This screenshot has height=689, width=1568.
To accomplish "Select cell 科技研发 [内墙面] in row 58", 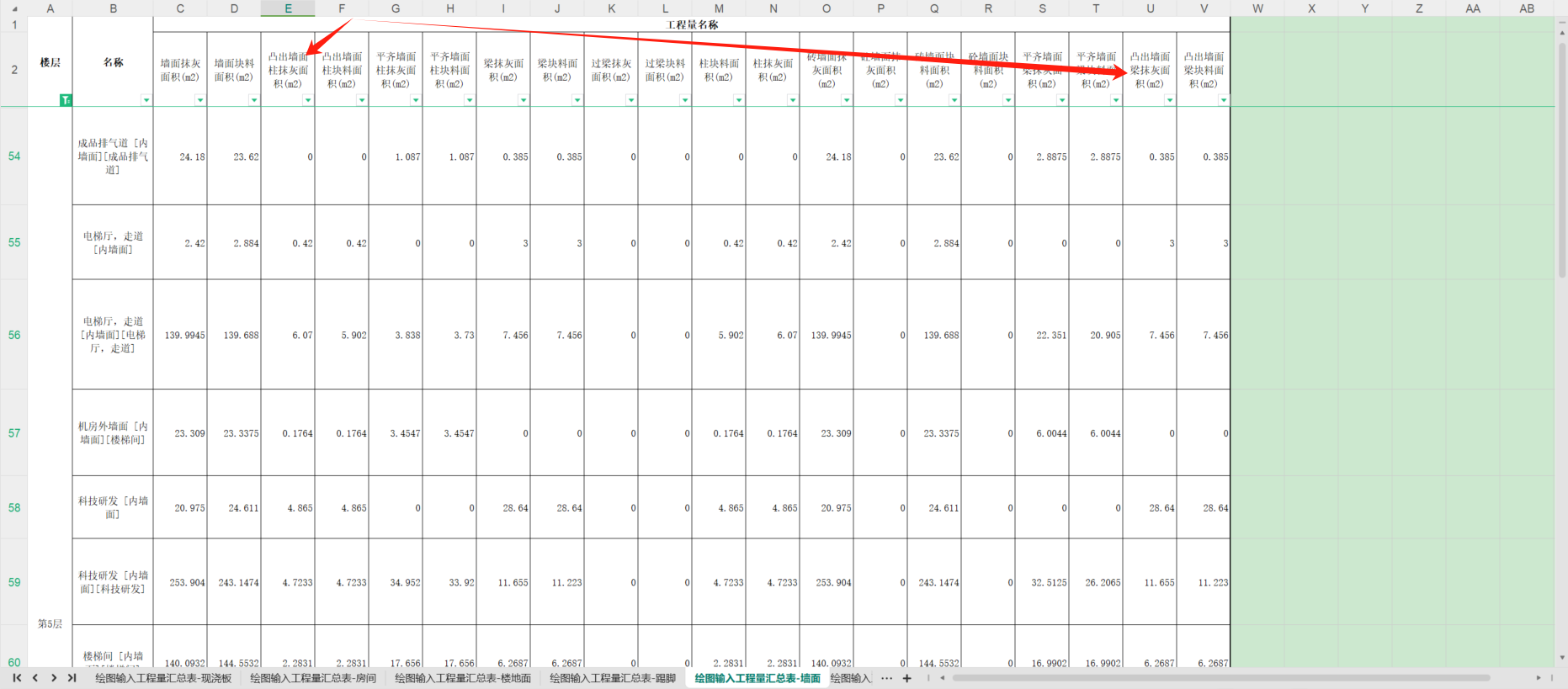I will coord(113,507).
